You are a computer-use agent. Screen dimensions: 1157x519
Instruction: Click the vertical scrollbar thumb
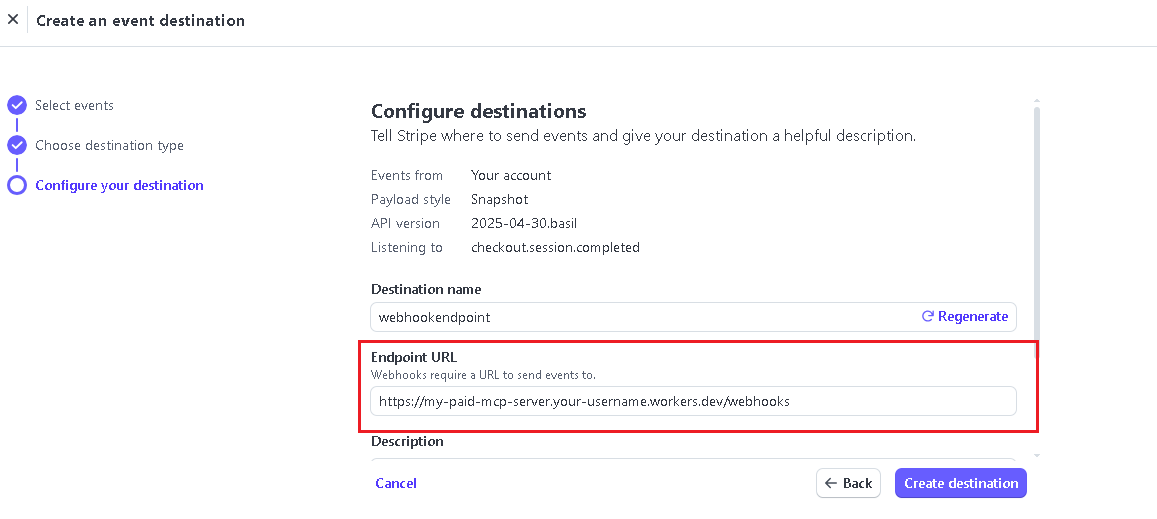1036,220
